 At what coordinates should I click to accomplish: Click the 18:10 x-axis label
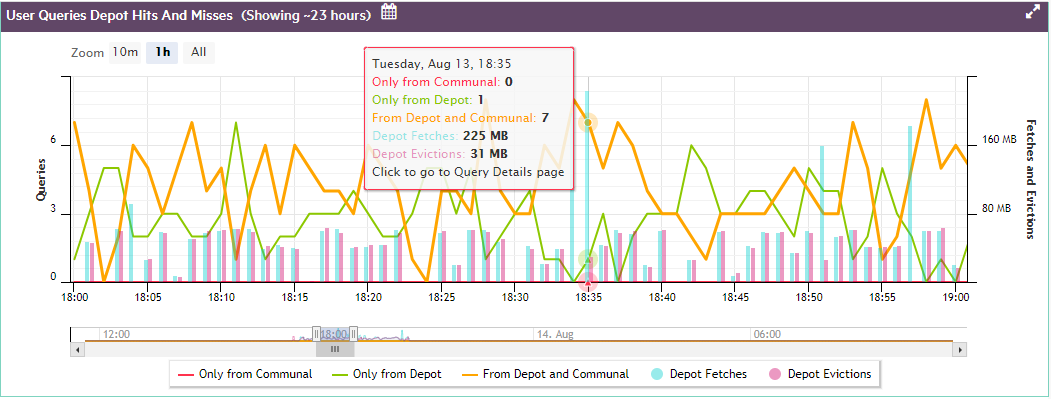(221, 296)
